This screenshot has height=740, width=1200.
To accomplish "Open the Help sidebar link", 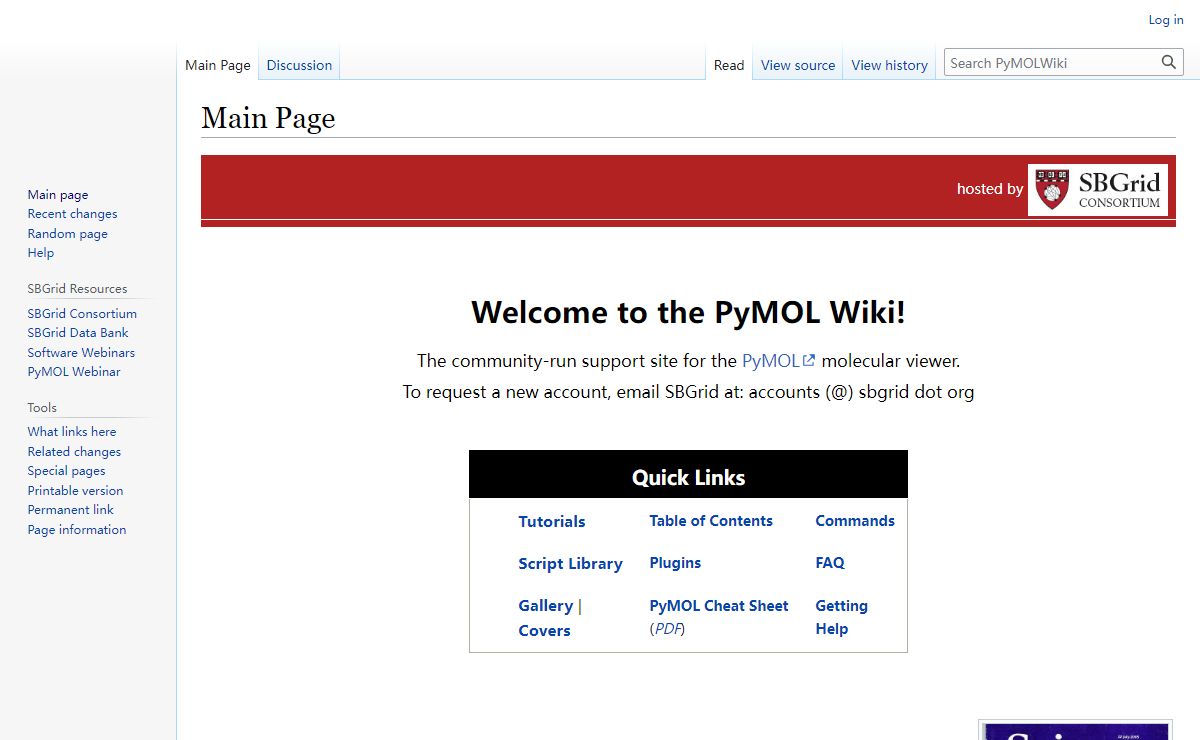I will point(41,253).
